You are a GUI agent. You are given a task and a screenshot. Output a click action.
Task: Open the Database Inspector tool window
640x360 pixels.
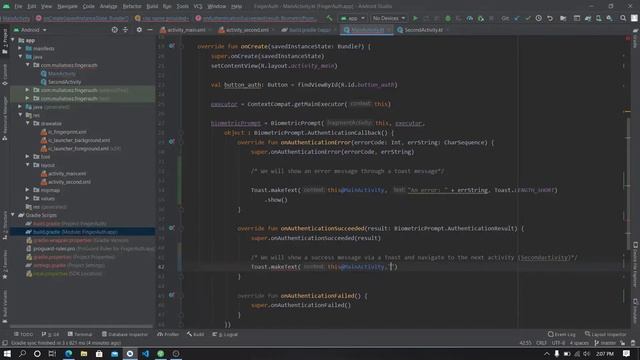click(125, 334)
